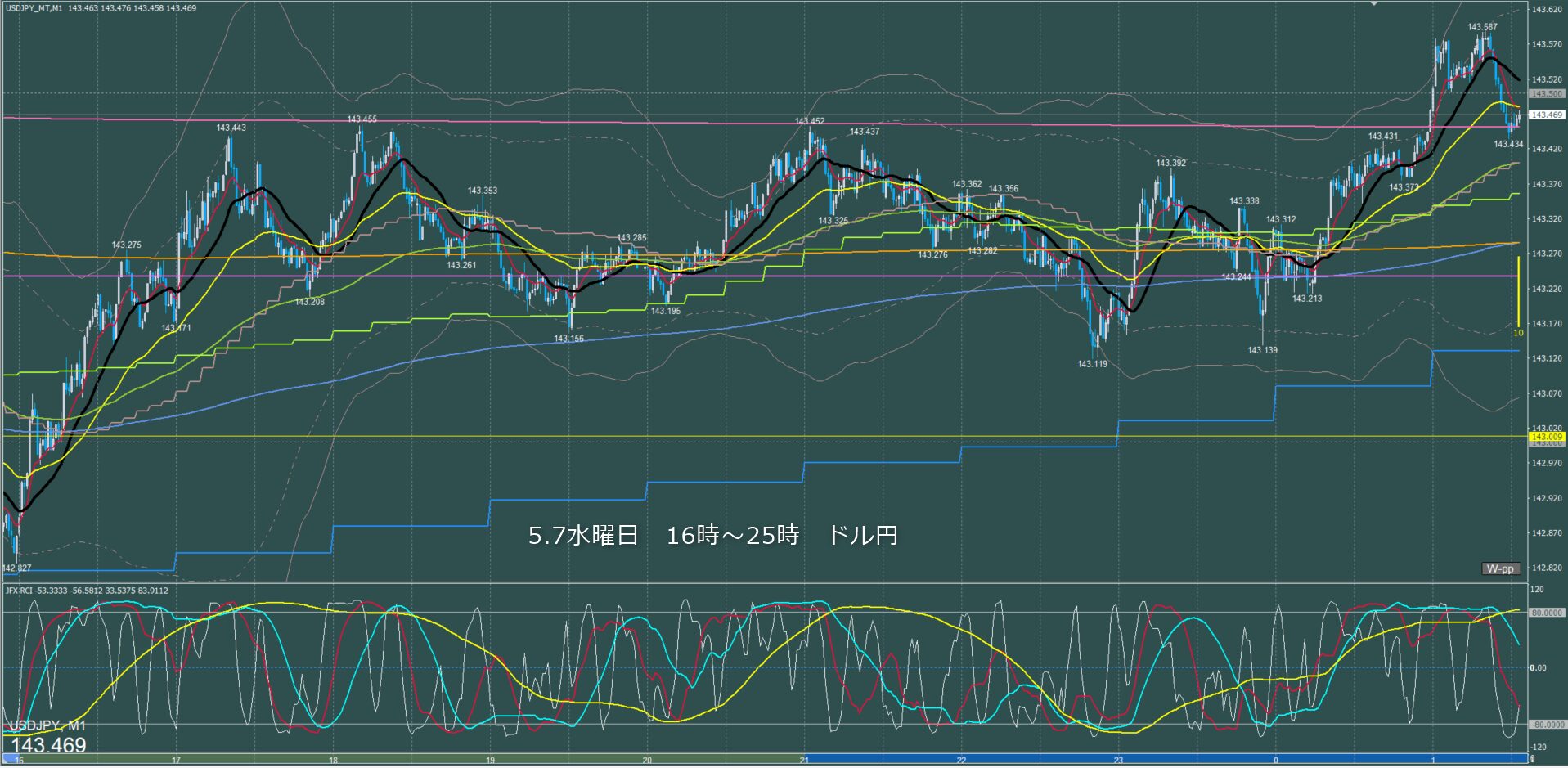Viewport: 1568px width, 768px height.
Task: Click the 80.0000 RCI level label
Action: (x=1547, y=613)
